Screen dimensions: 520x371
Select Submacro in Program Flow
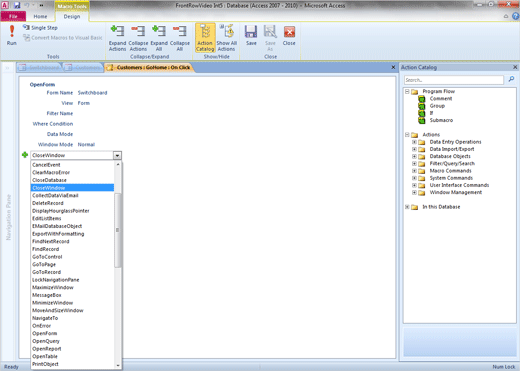pos(441,120)
